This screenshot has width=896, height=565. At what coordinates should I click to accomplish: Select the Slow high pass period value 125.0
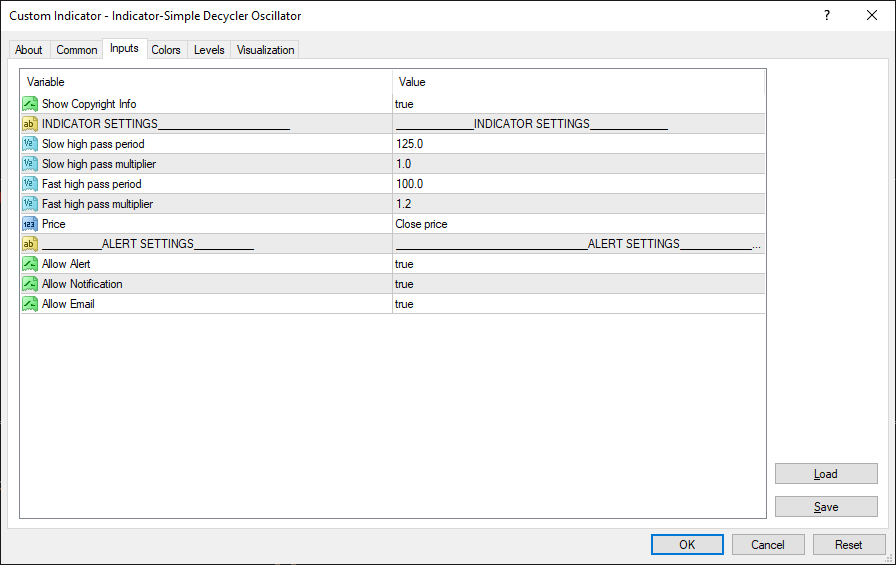click(410, 144)
